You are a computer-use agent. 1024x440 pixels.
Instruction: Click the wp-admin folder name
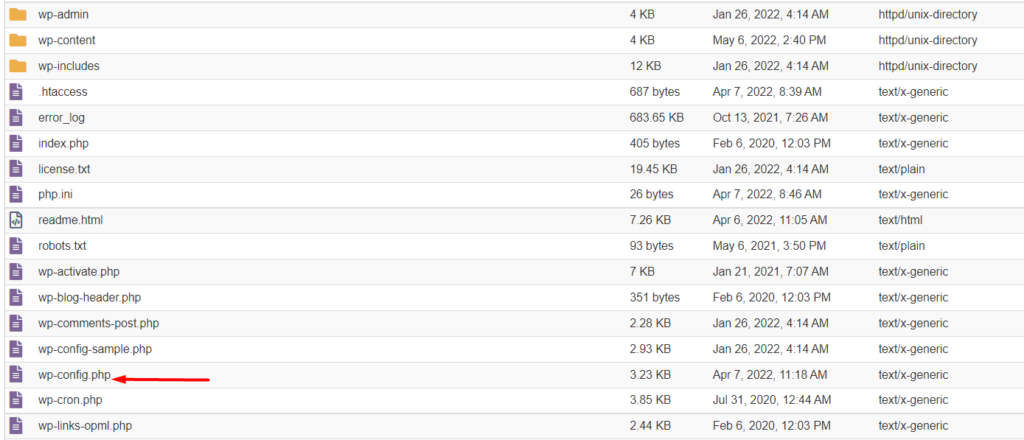[x=63, y=14]
